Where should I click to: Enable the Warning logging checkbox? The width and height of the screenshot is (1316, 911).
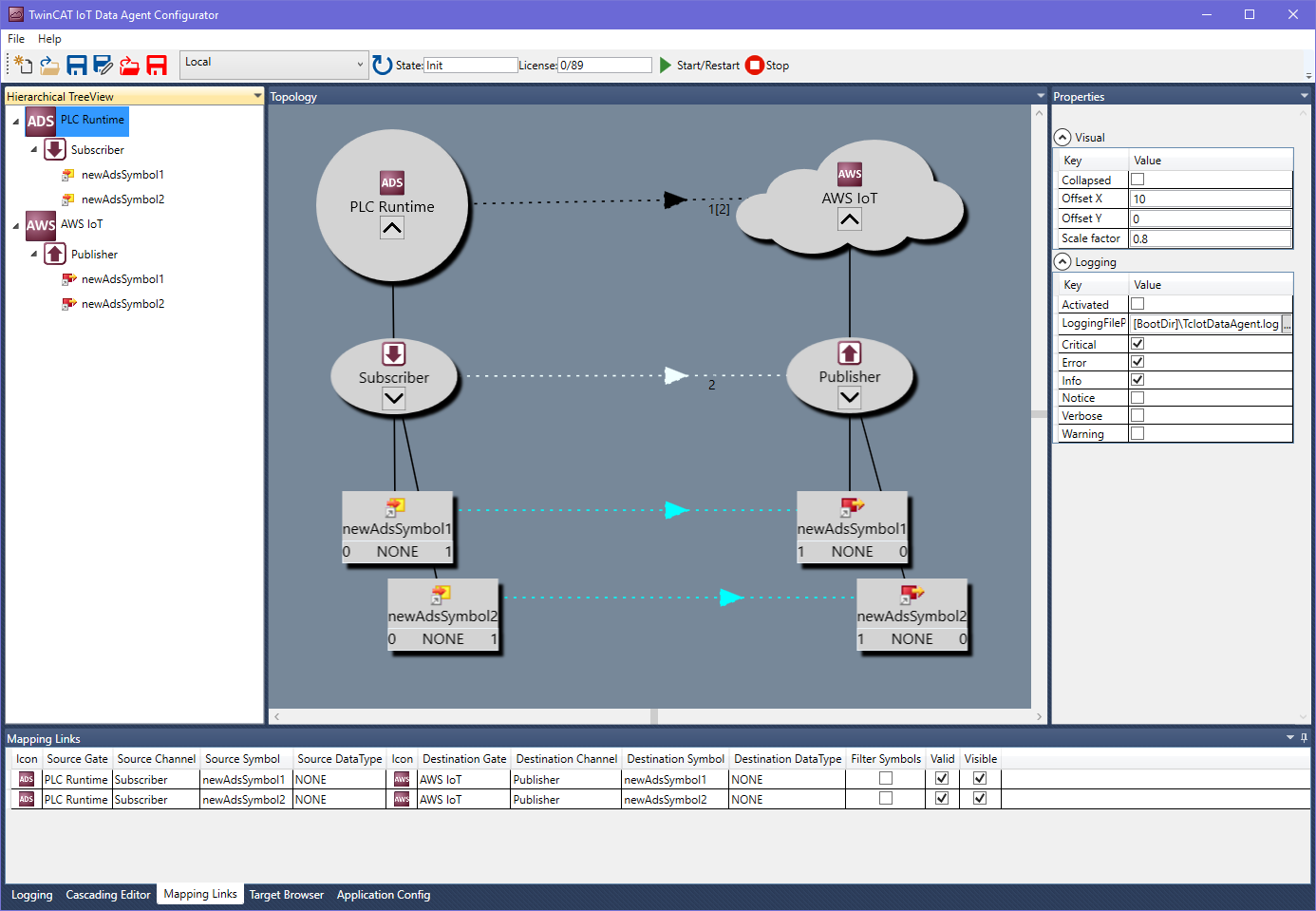pyautogui.click(x=1137, y=433)
